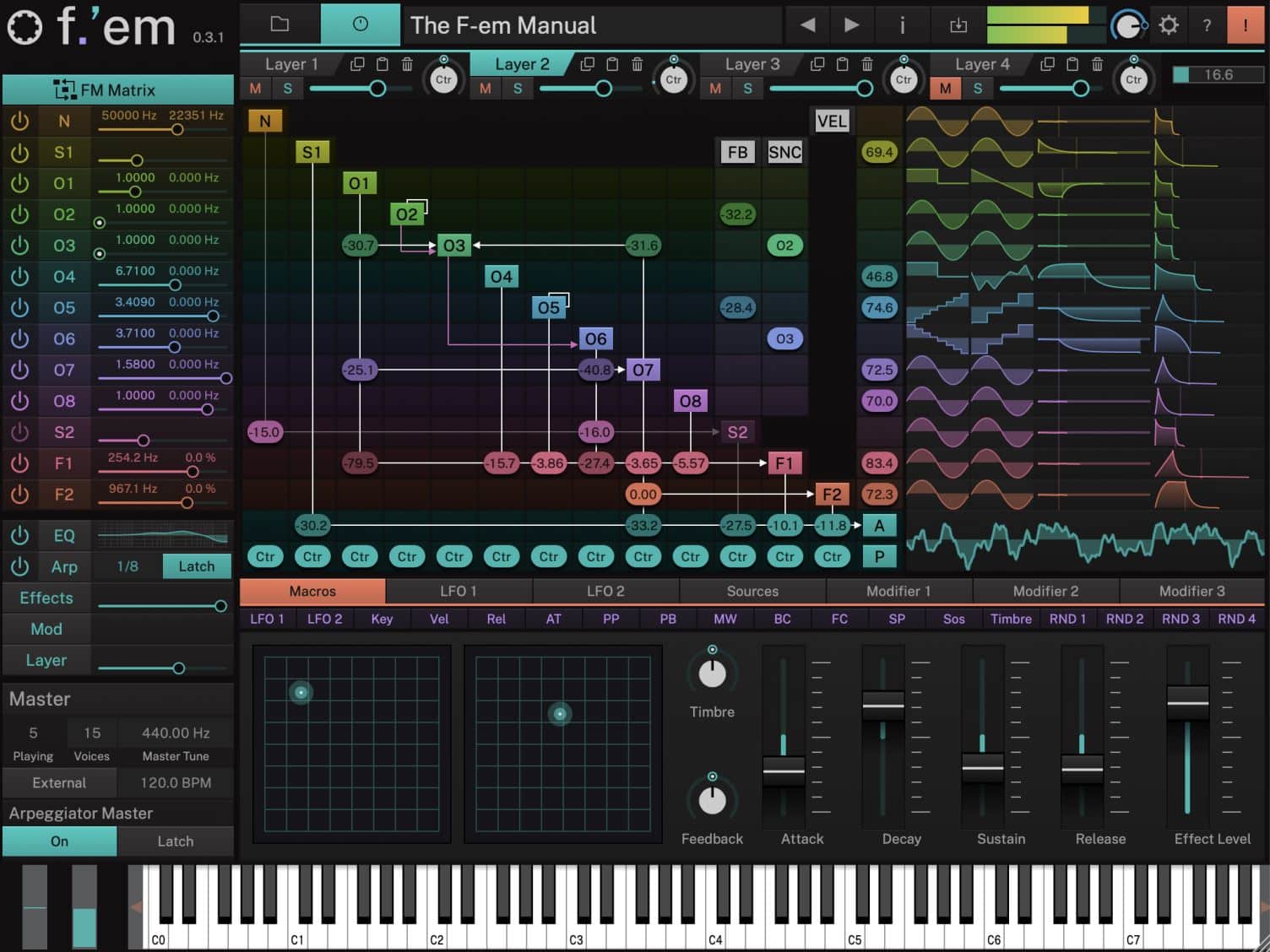Open the FM Matrix panel button
The width and height of the screenshot is (1270, 952).
(x=117, y=89)
